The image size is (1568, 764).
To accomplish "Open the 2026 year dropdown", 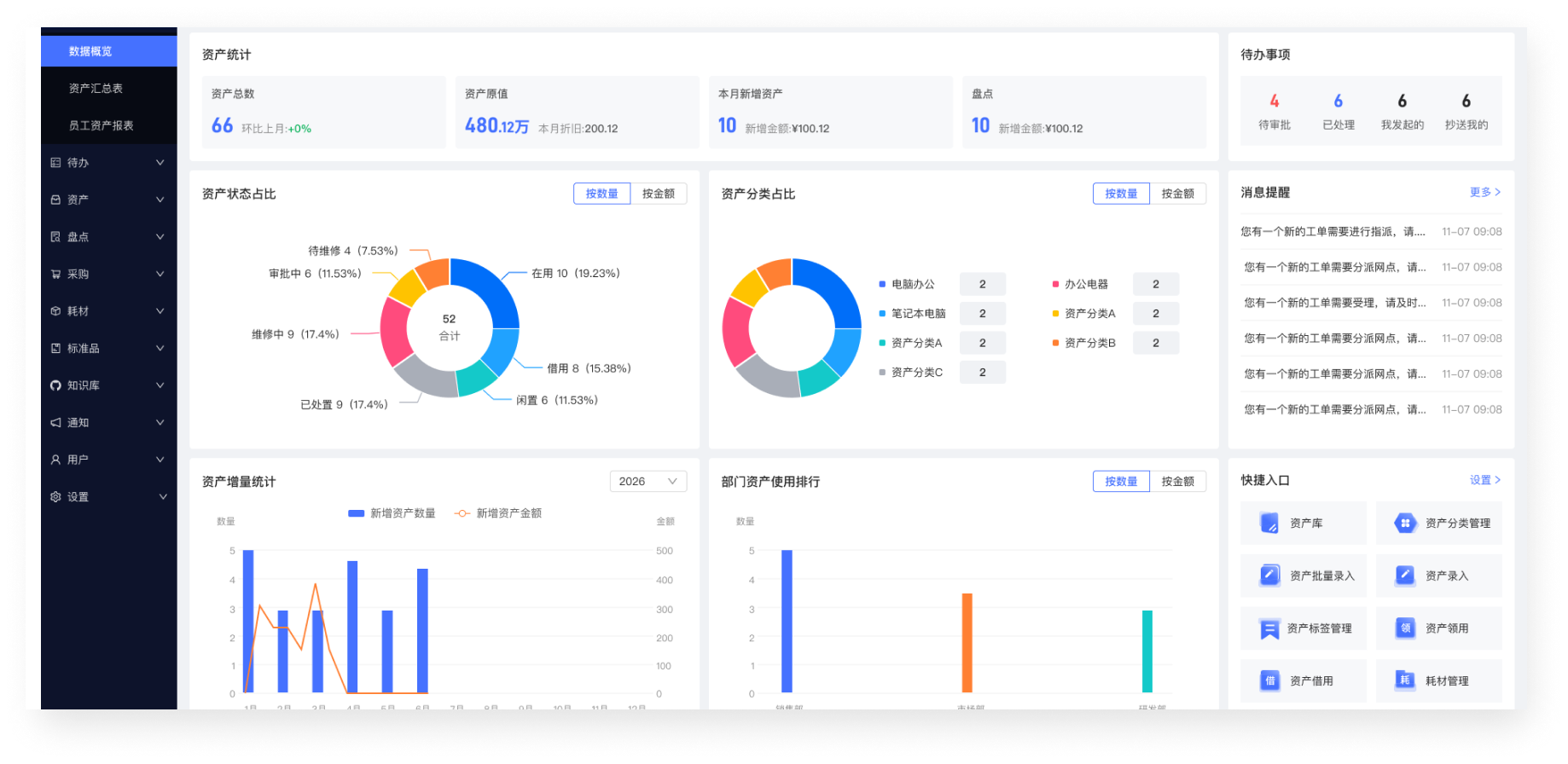I will [x=648, y=481].
